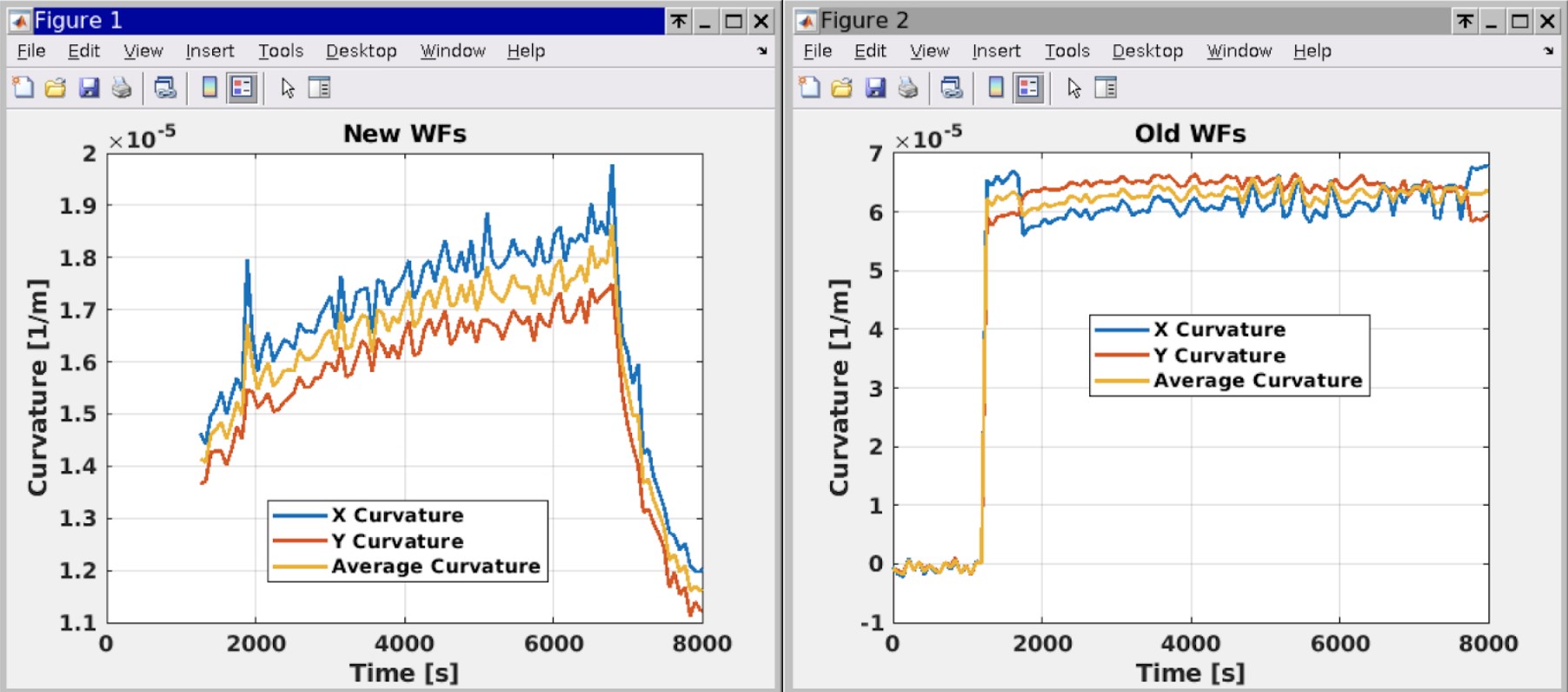Click the Print icon in Figure 2 toolbar

(x=908, y=88)
